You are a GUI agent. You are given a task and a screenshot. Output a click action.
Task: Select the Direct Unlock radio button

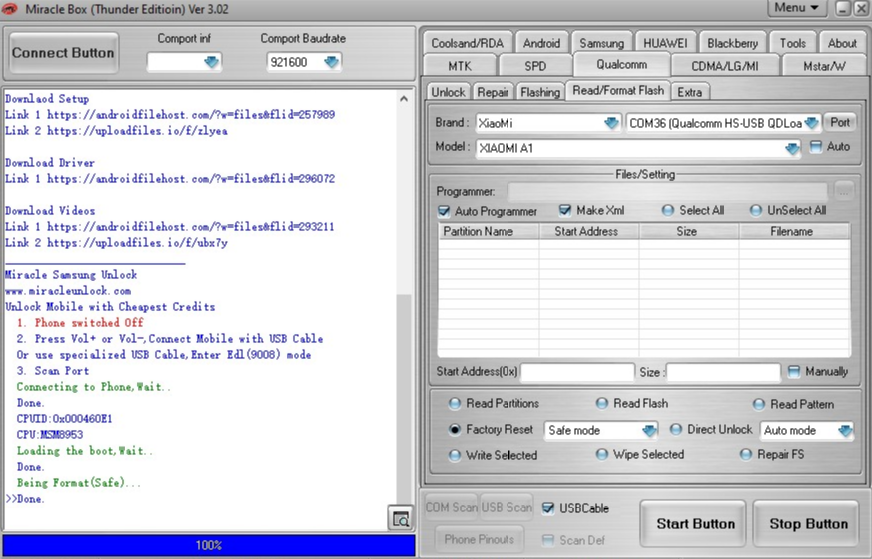pyautogui.click(x=676, y=429)
